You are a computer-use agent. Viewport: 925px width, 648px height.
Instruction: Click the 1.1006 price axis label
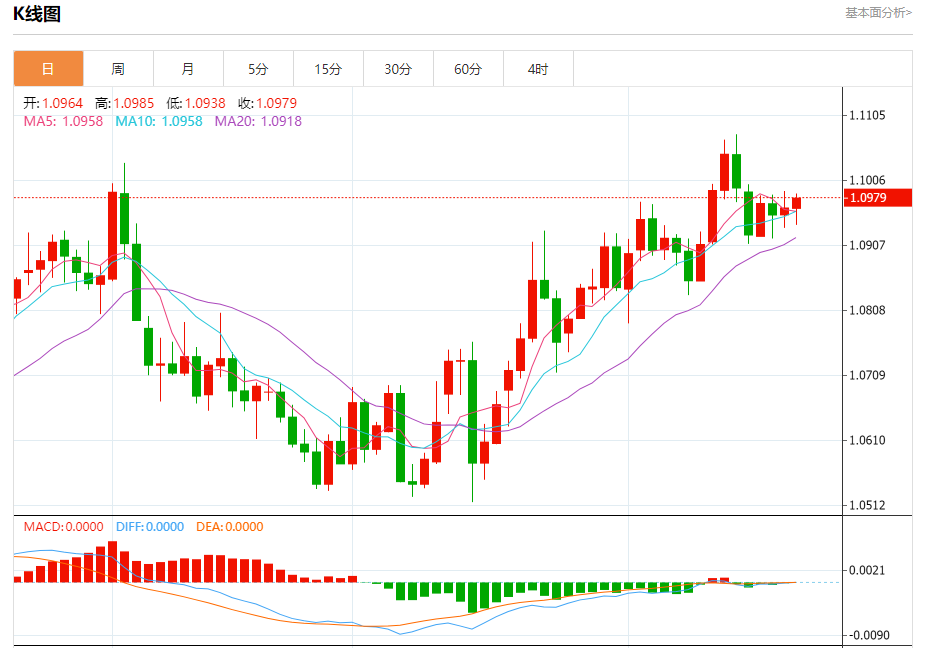[x=867, y=181]
